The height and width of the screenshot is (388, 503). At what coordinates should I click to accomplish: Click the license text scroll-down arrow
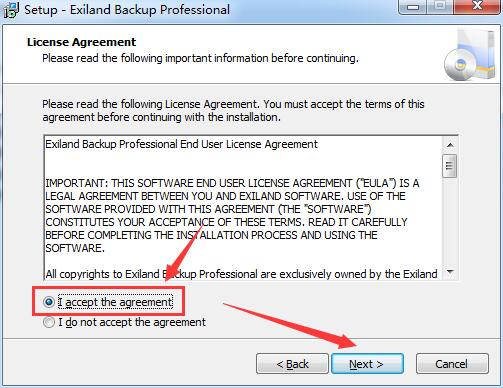click(x=450, y=272)
